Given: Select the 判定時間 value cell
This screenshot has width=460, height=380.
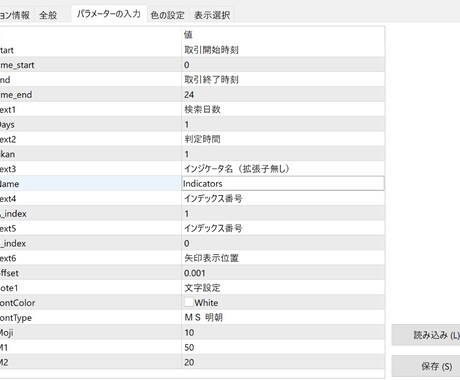Looking at the screenshot, I should click(x=283, y=139).
